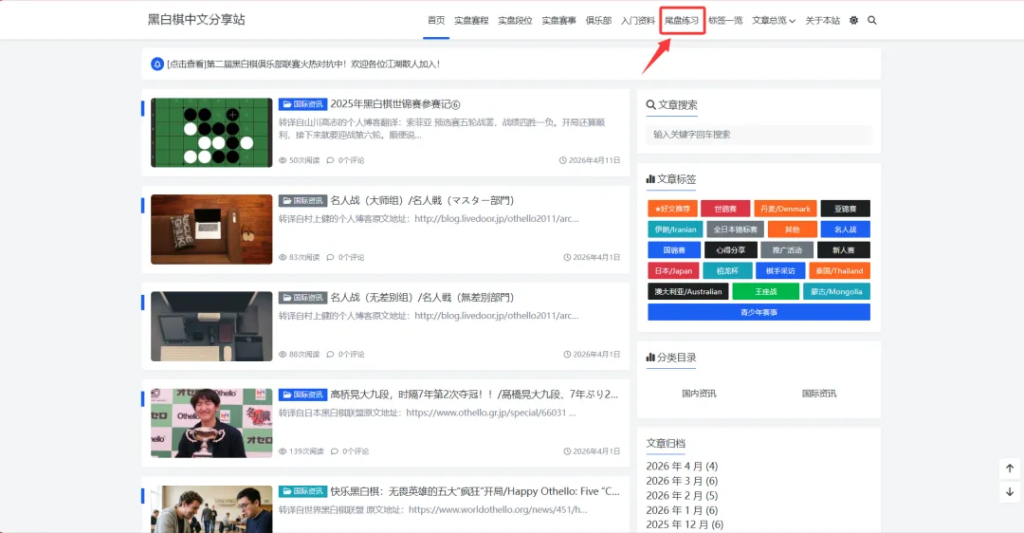Click the 国际资讯 badge on 名人战（无差别组） post
Image resolution: width=1024 pixels, height=533 pixels.
coord(302,297)
